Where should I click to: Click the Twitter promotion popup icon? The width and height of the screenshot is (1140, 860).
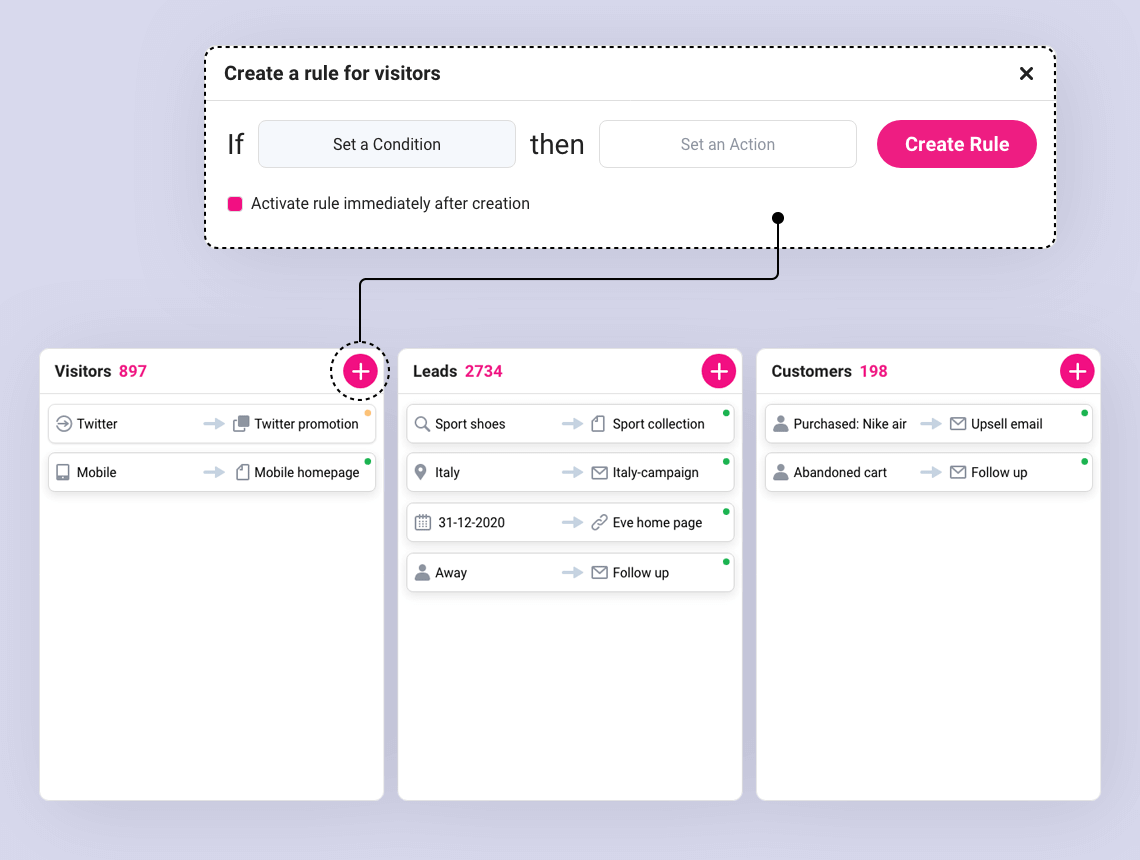click(x=241, y=424)
